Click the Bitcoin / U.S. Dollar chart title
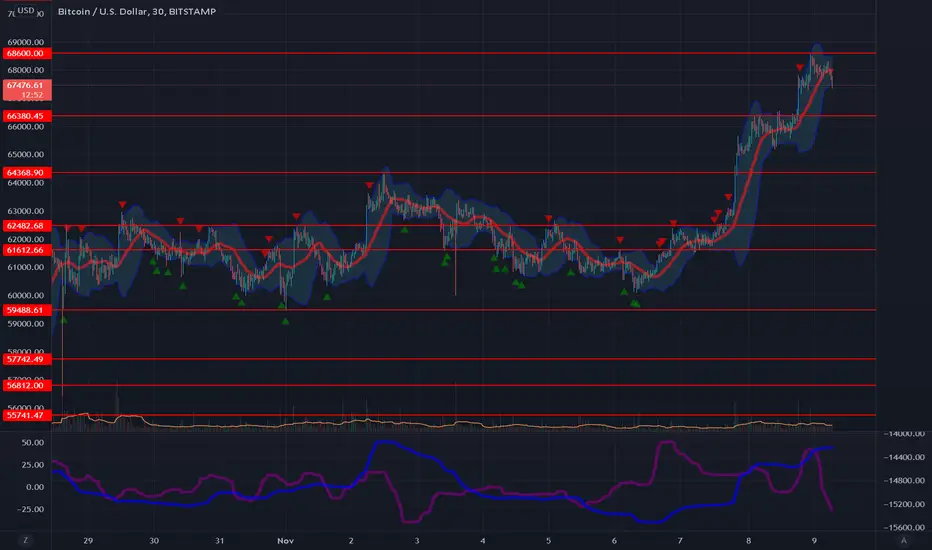Image resolution: width=932 pixels, height=550 pixels. [x=137, y=11]
